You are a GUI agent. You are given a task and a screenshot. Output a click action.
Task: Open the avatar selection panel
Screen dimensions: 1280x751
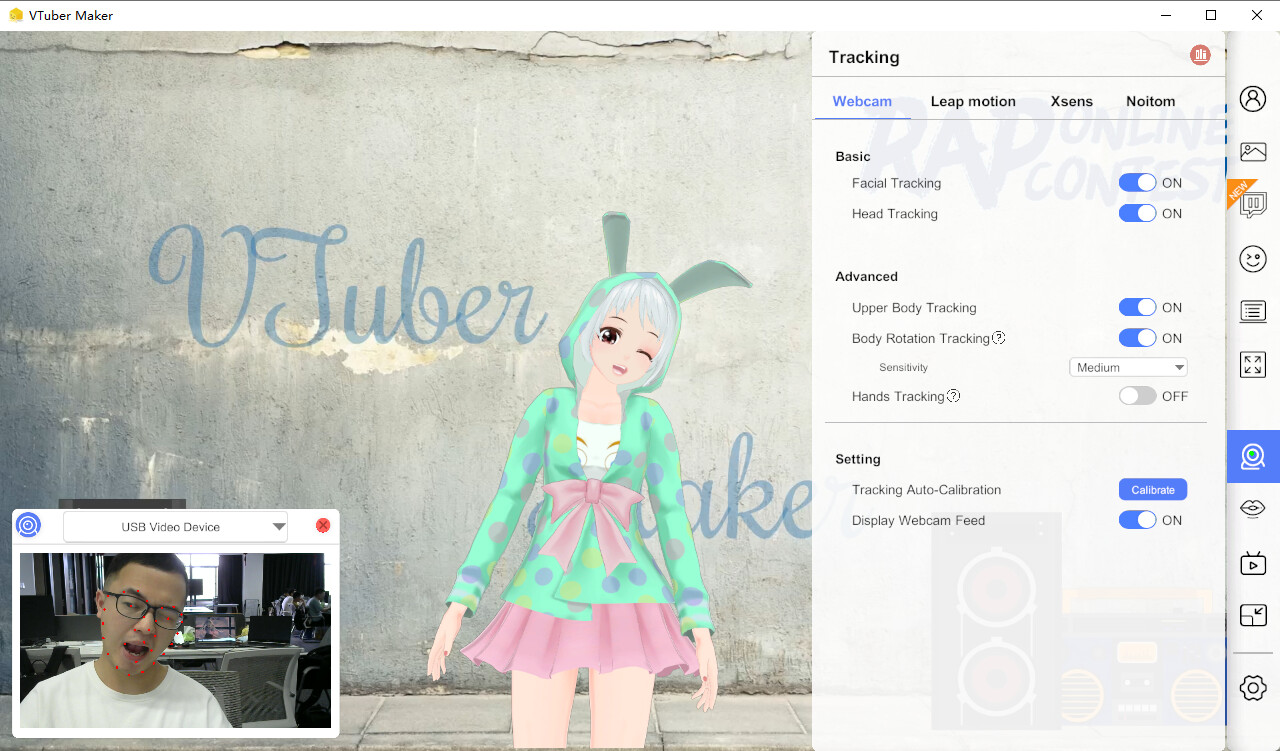tap(1253, 99)
